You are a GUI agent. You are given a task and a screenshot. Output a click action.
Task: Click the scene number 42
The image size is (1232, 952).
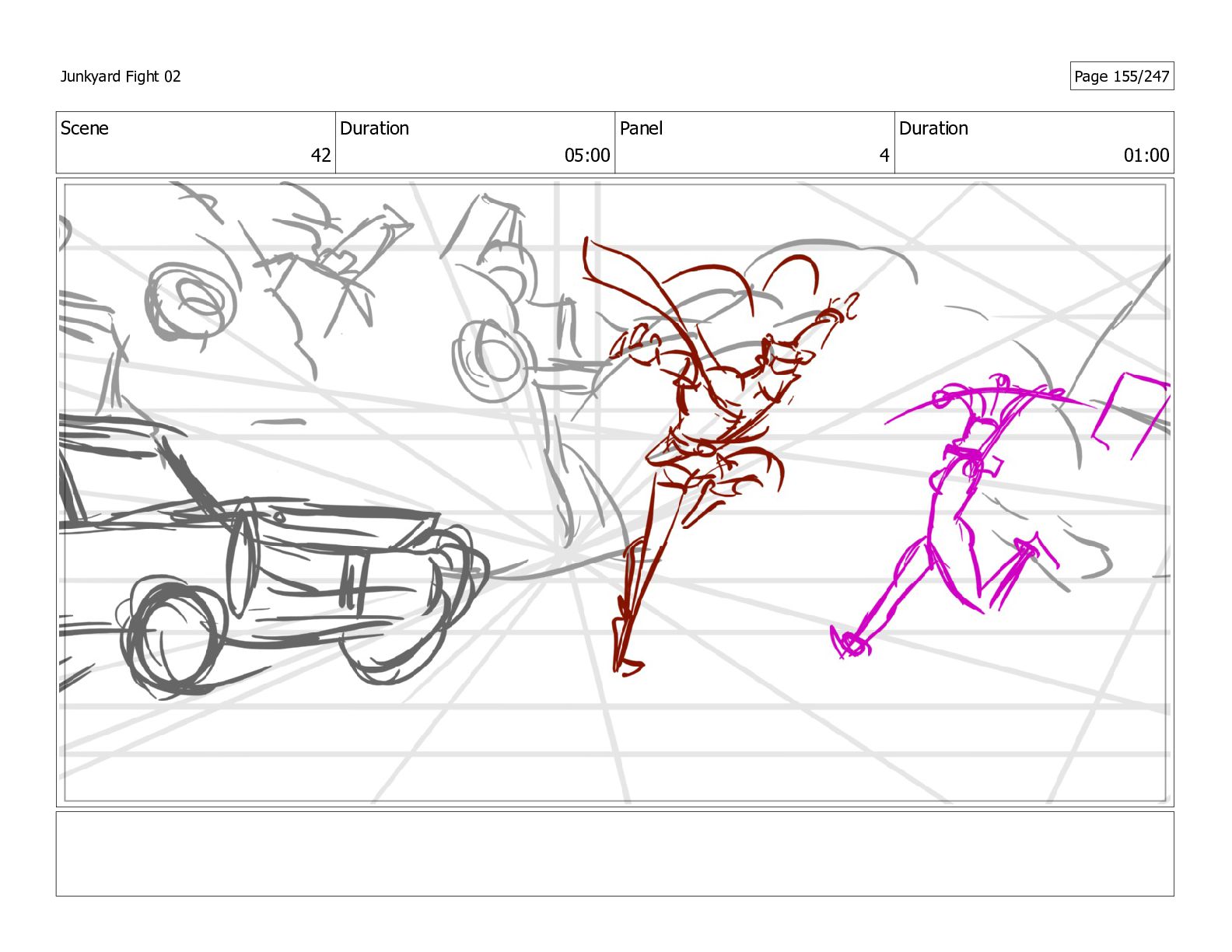(x=320, y=156)
